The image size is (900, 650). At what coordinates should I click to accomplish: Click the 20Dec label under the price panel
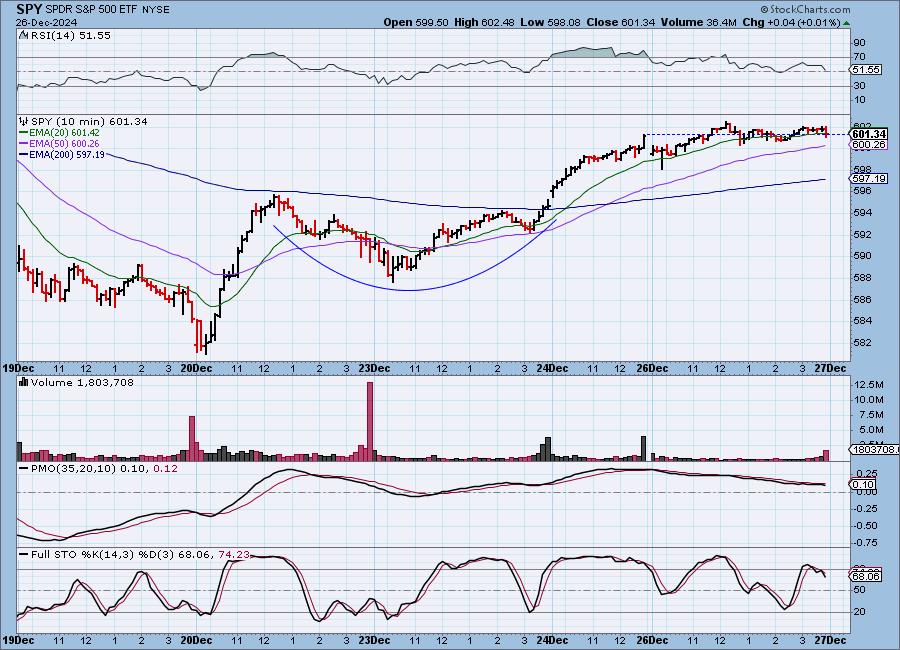[x=196, y=368]
